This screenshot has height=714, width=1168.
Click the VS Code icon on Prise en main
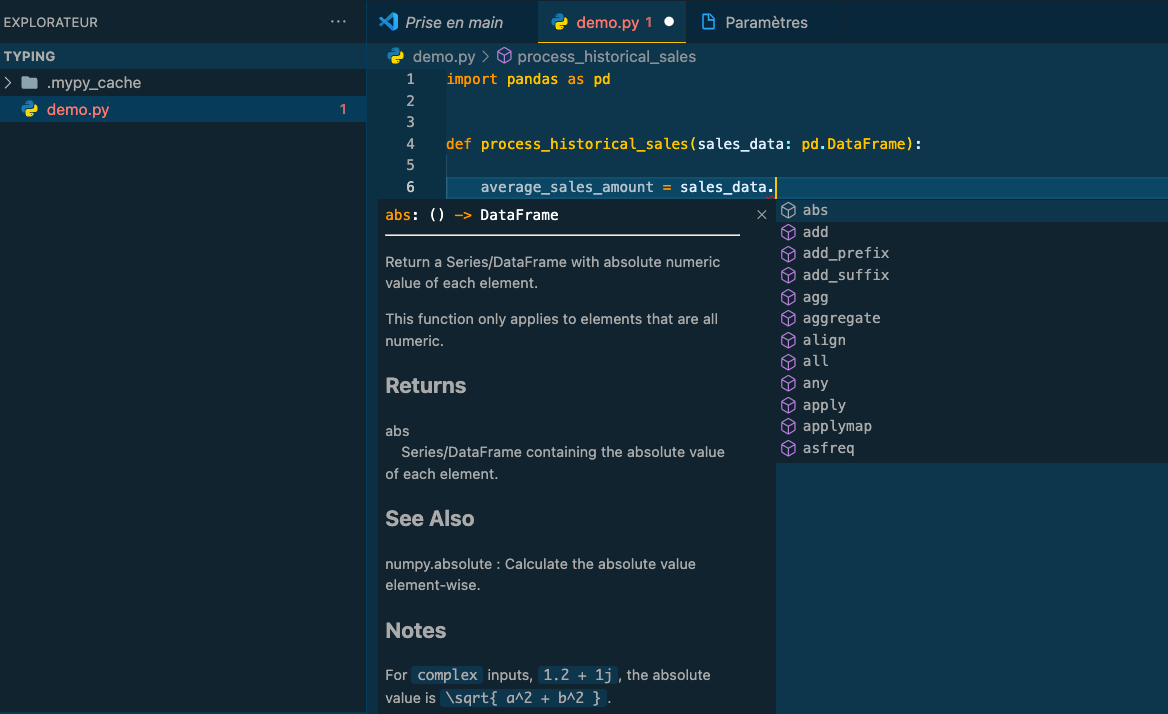tap(388, 22)
